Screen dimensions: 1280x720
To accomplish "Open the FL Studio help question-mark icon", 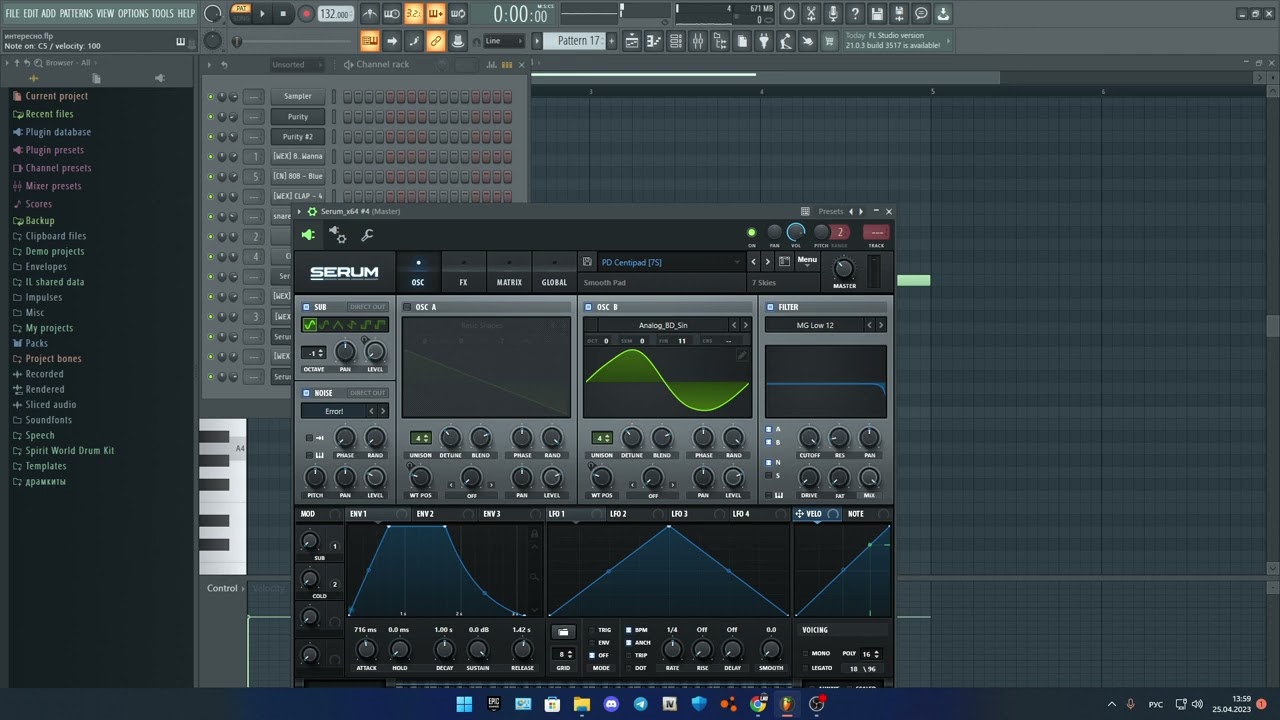I will [855, 14].
